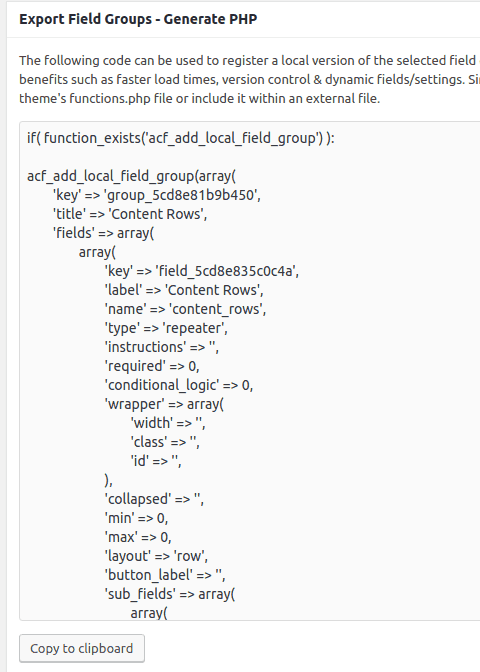The width and height of the screenshot is (480, 672).
Task: Click the 'fields' => array( line
Action: pyautogui.click(x=103, y=233)
